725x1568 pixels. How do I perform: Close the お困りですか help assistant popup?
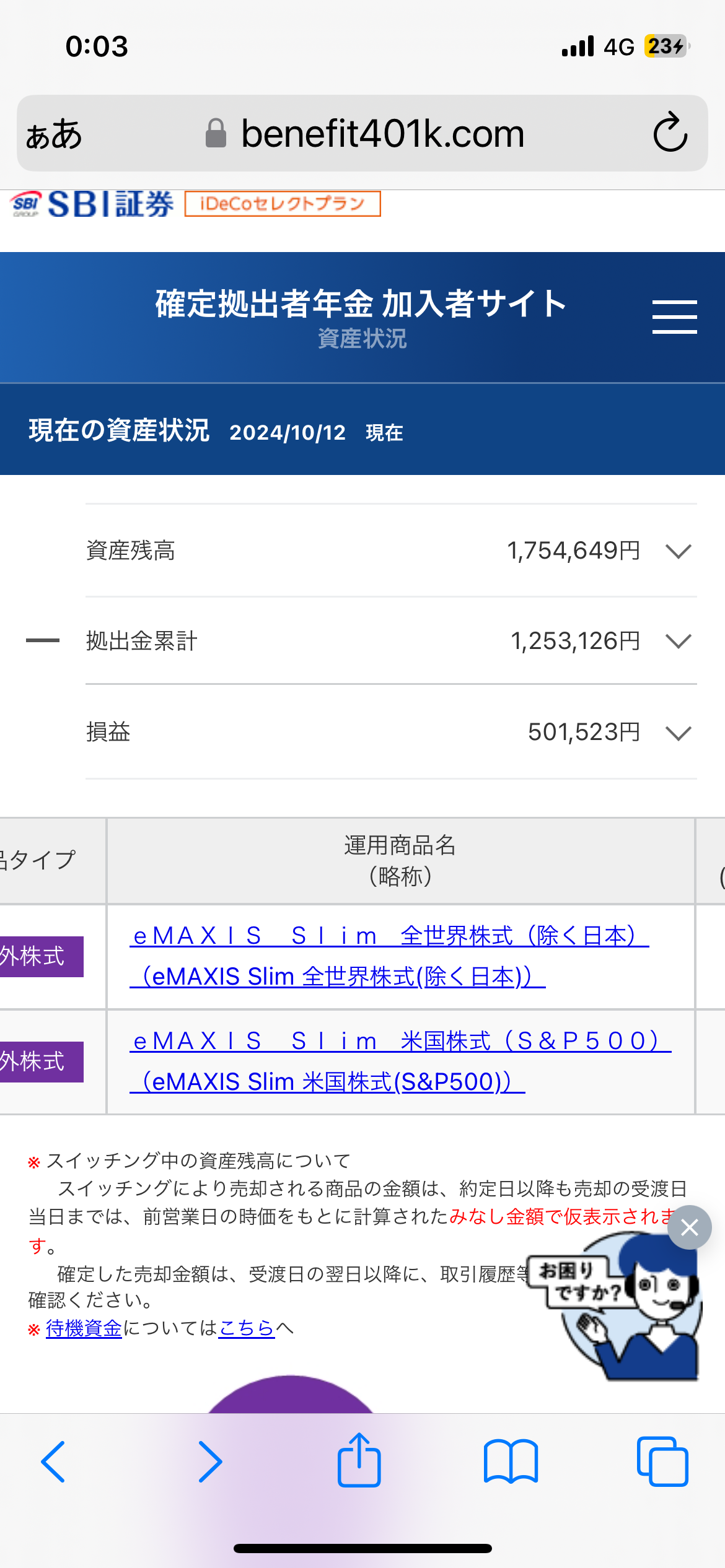(x=689, y=1227)
